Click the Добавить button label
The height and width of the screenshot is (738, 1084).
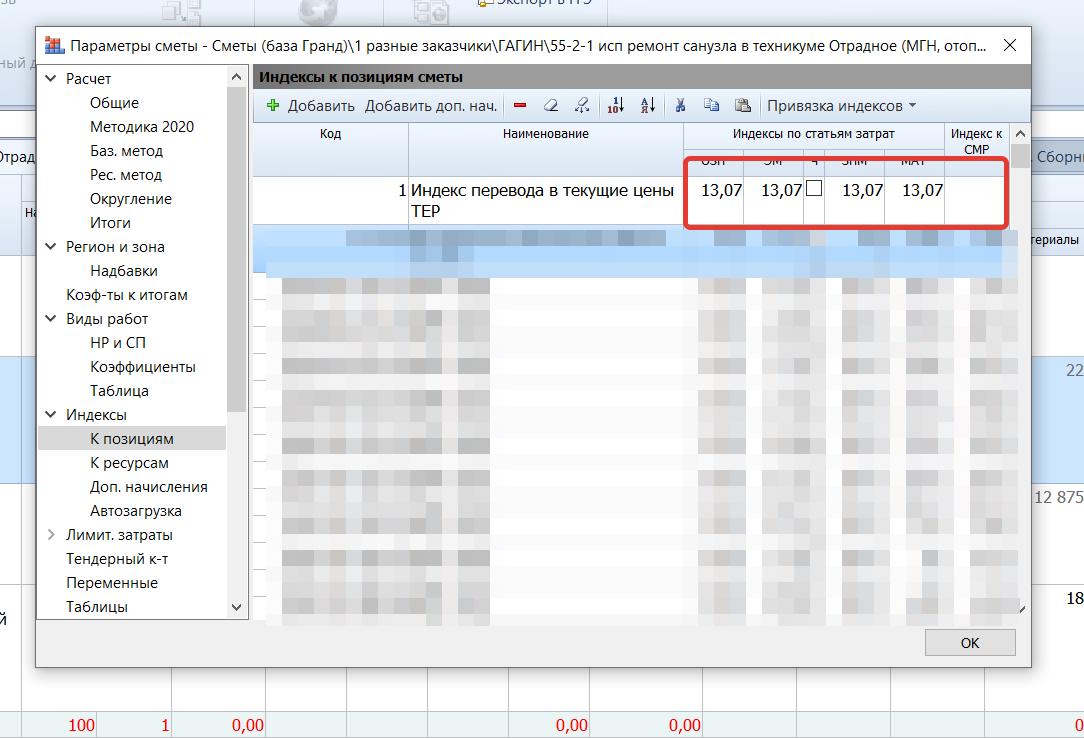tap(321, 106)
